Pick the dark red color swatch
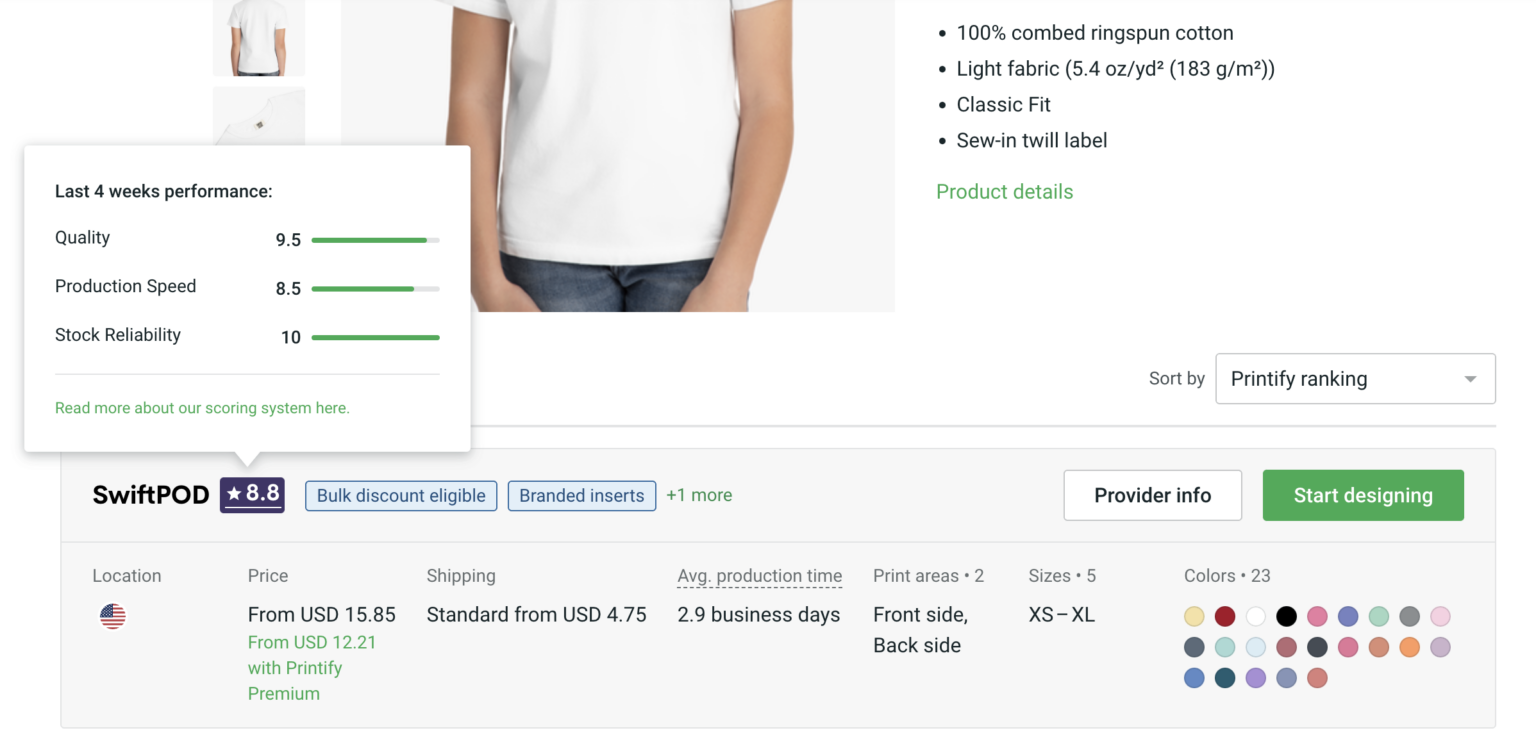 point(1225,616)
